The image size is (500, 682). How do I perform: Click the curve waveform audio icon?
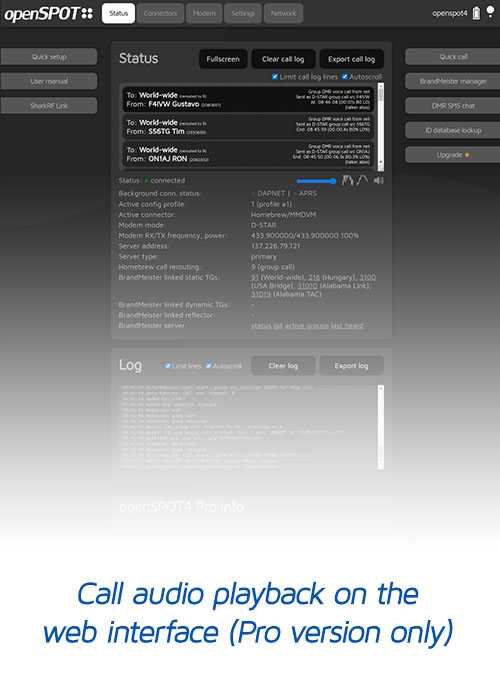[x=362, y=180]
